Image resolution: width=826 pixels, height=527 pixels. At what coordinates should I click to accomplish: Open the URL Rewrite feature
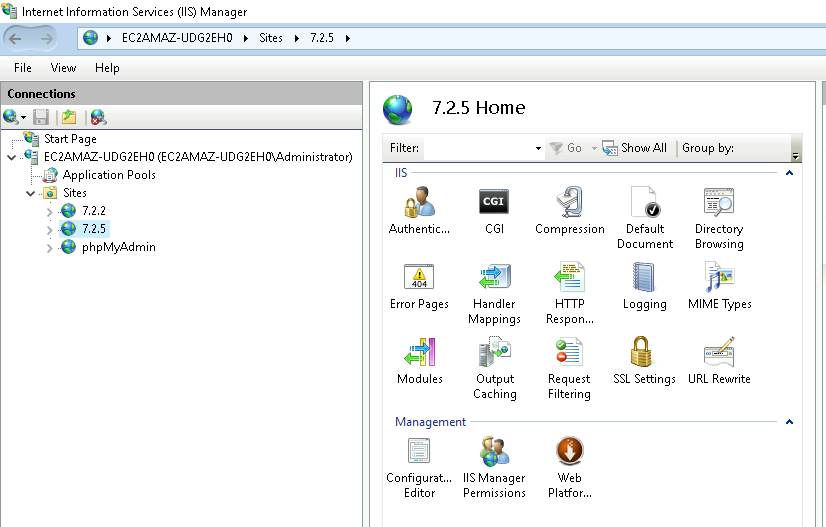tap(719, 360)
